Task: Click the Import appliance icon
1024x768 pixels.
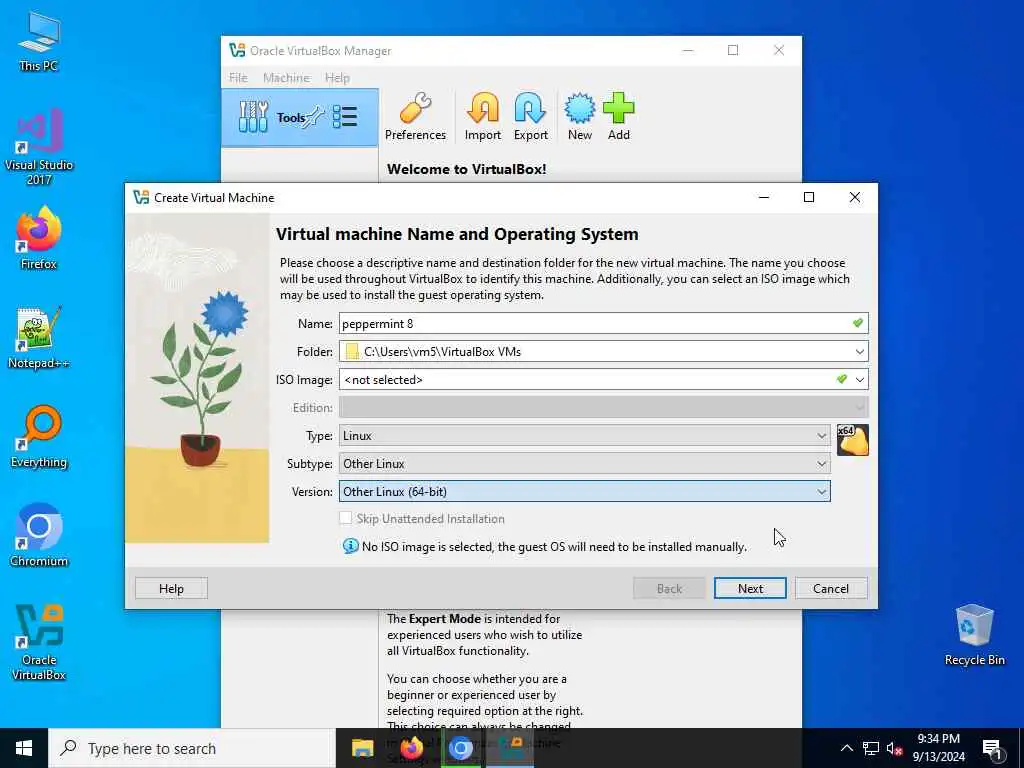Action: (483, 118)
